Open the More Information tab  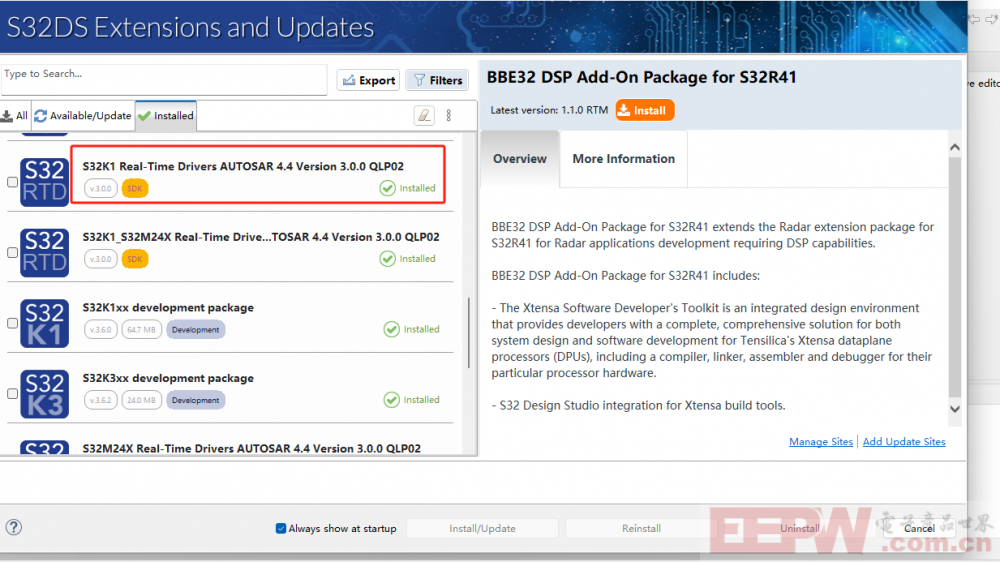[623, 159]
